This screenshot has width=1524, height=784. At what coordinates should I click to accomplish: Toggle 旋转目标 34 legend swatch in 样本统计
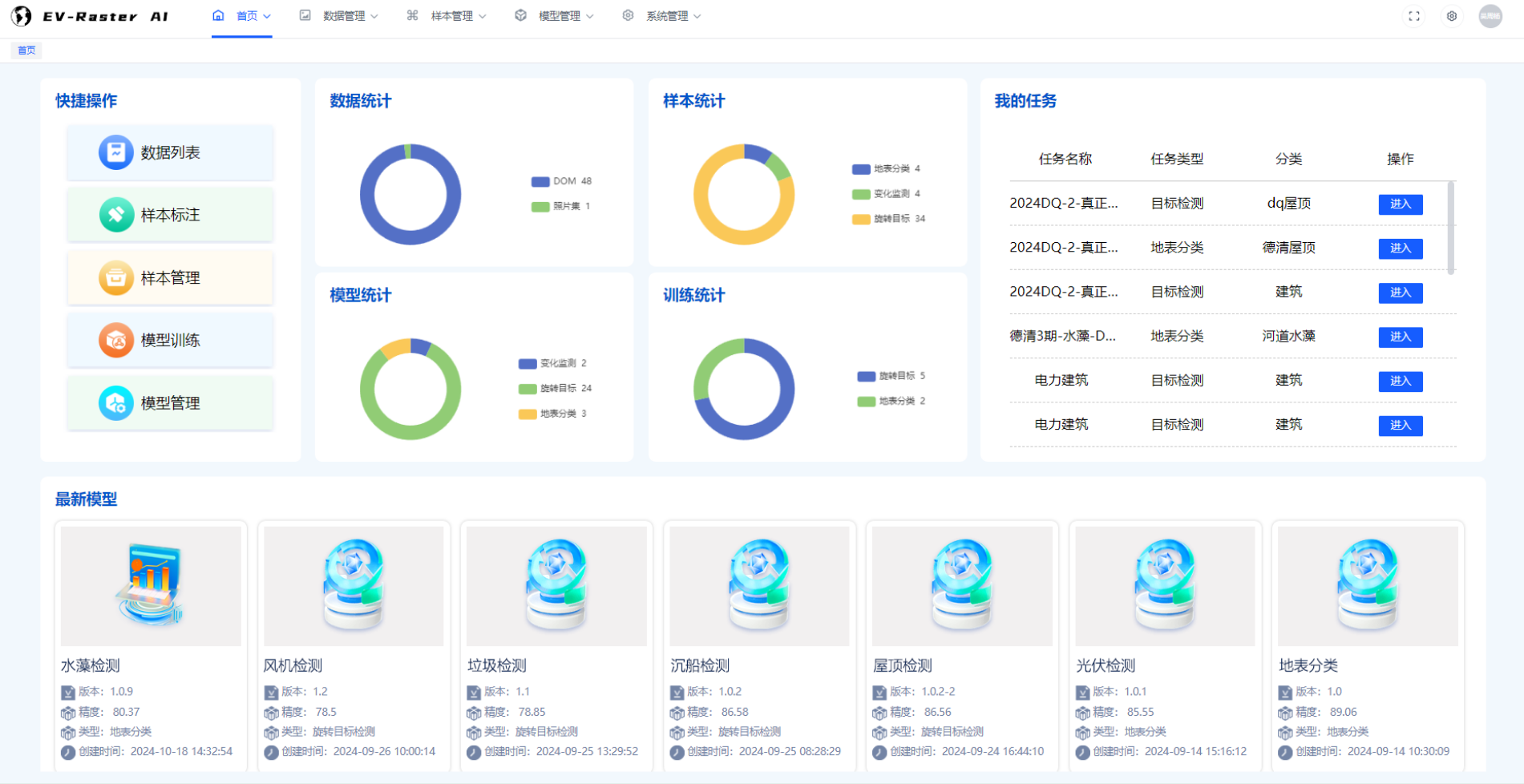861,219
